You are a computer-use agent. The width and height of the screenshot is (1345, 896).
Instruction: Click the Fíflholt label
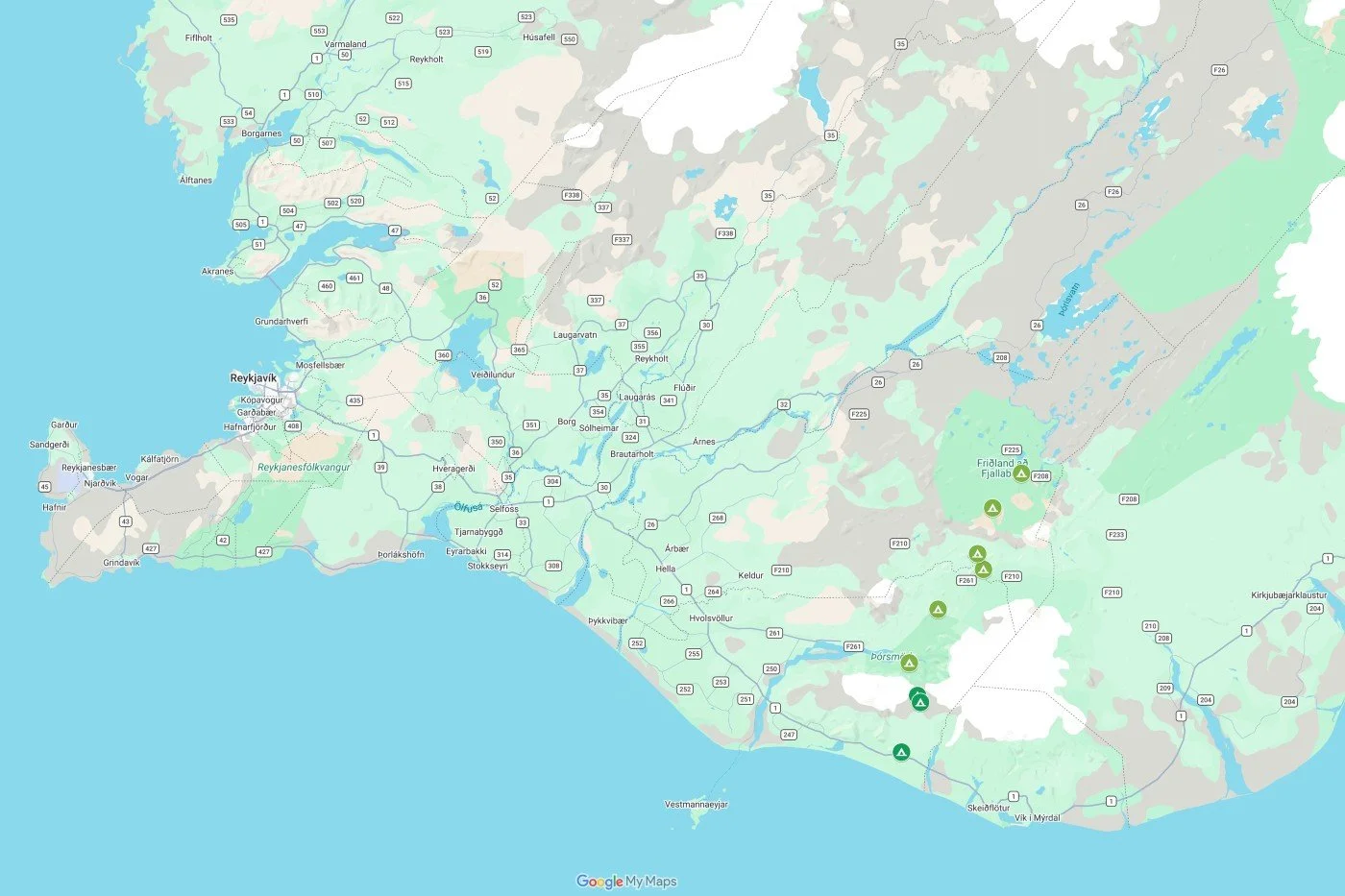click(199, 38)
